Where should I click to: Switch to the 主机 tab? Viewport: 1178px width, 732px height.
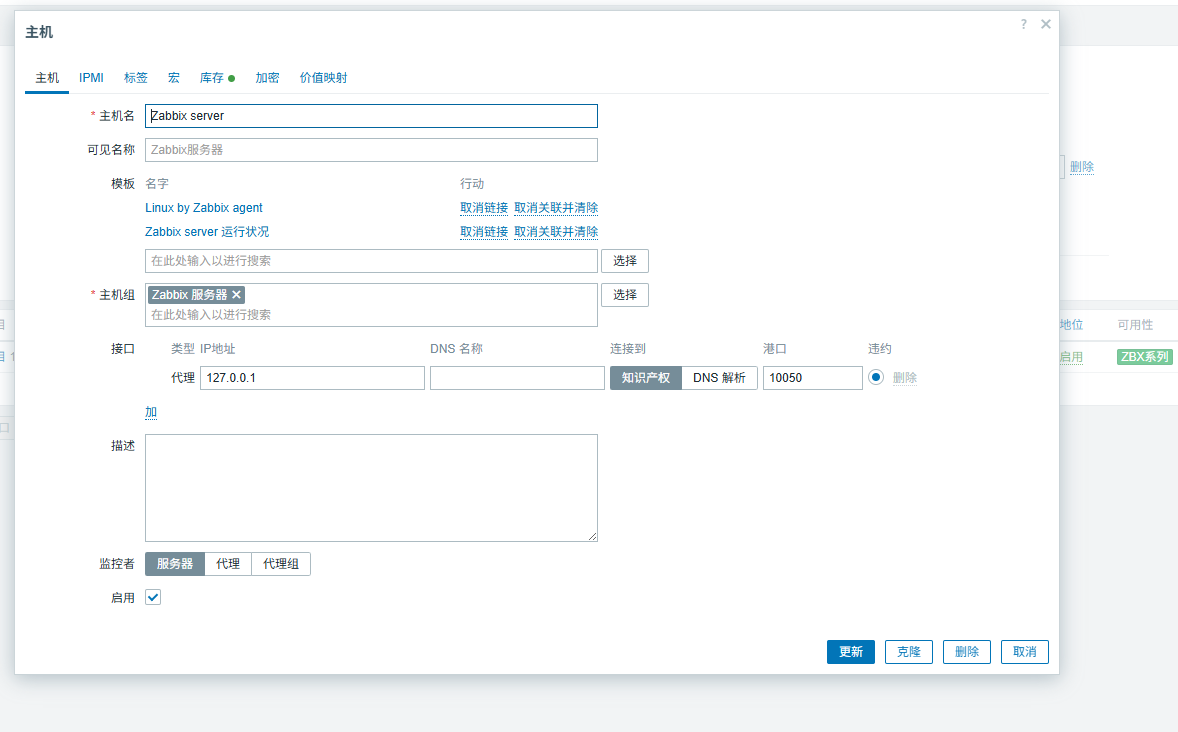coord(47,78)
